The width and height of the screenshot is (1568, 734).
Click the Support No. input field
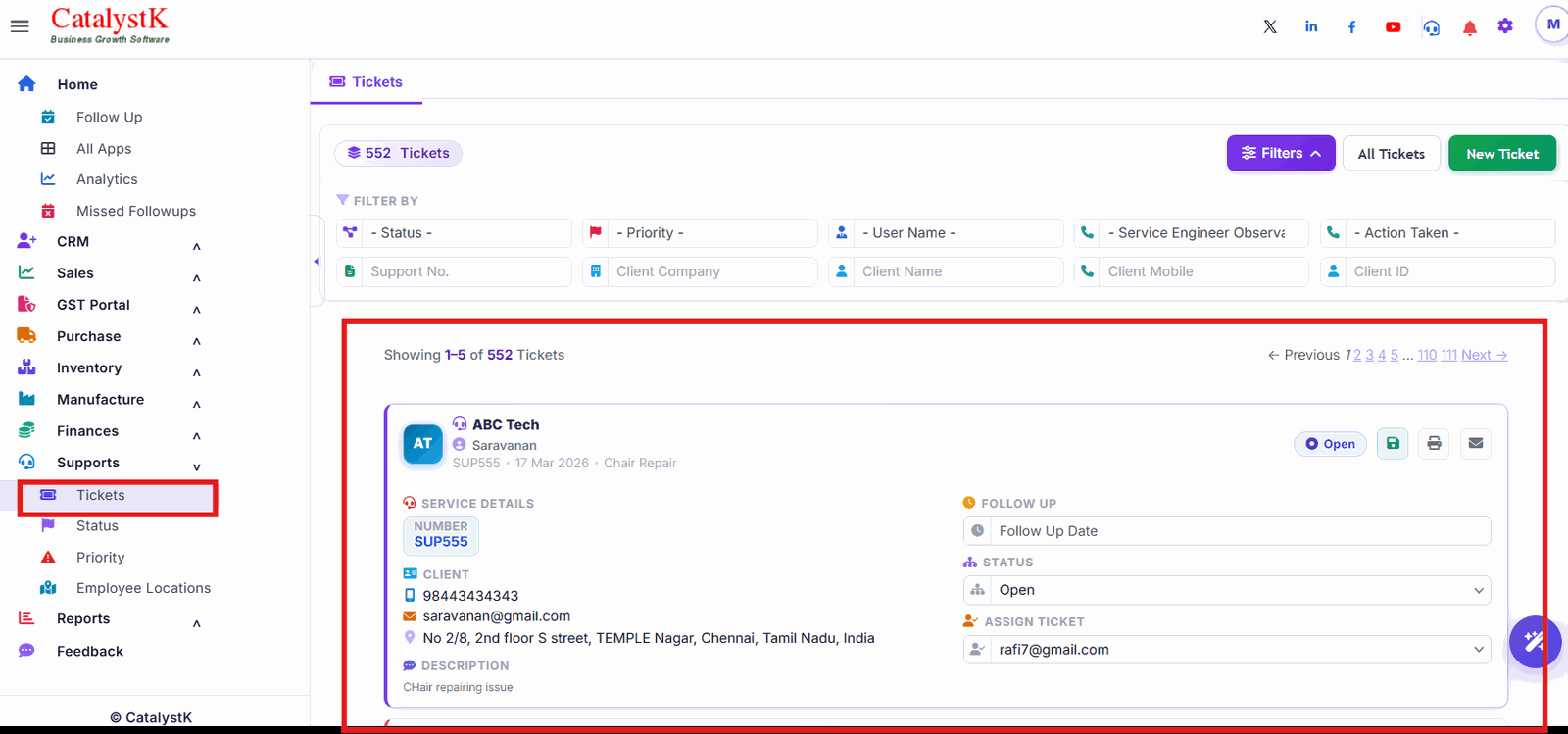pos(454,271)
